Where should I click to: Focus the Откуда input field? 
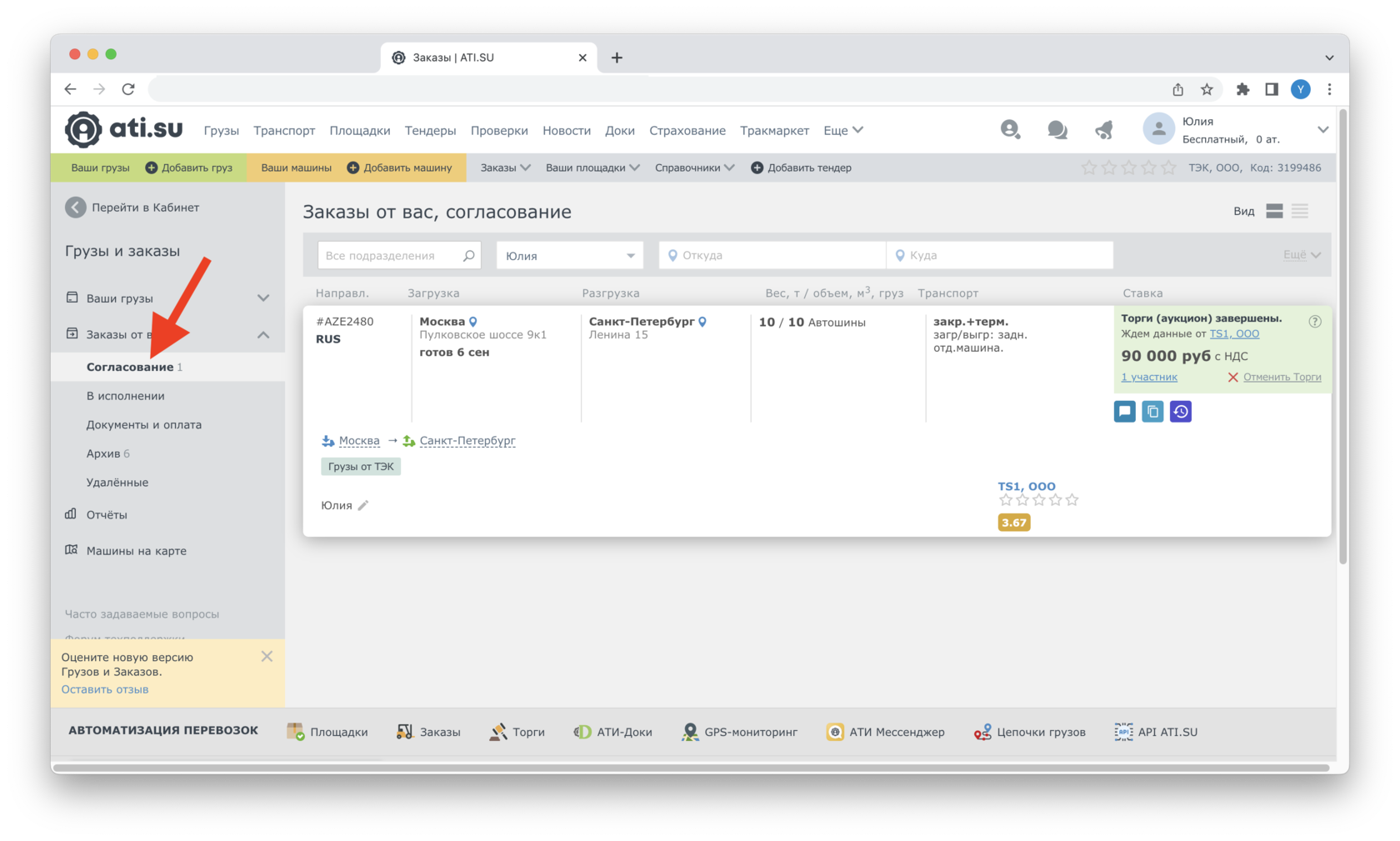tap(772, 255)
